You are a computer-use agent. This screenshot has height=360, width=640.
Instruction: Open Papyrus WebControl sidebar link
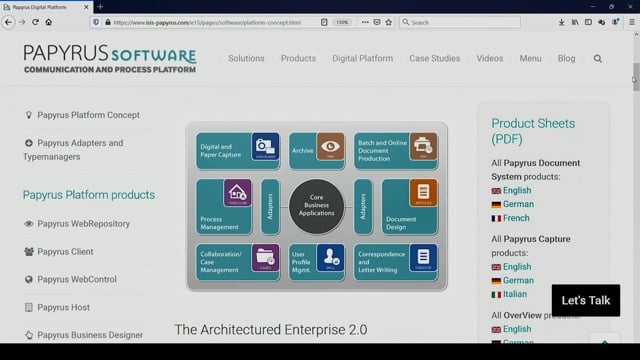click(x=77, y=279)
